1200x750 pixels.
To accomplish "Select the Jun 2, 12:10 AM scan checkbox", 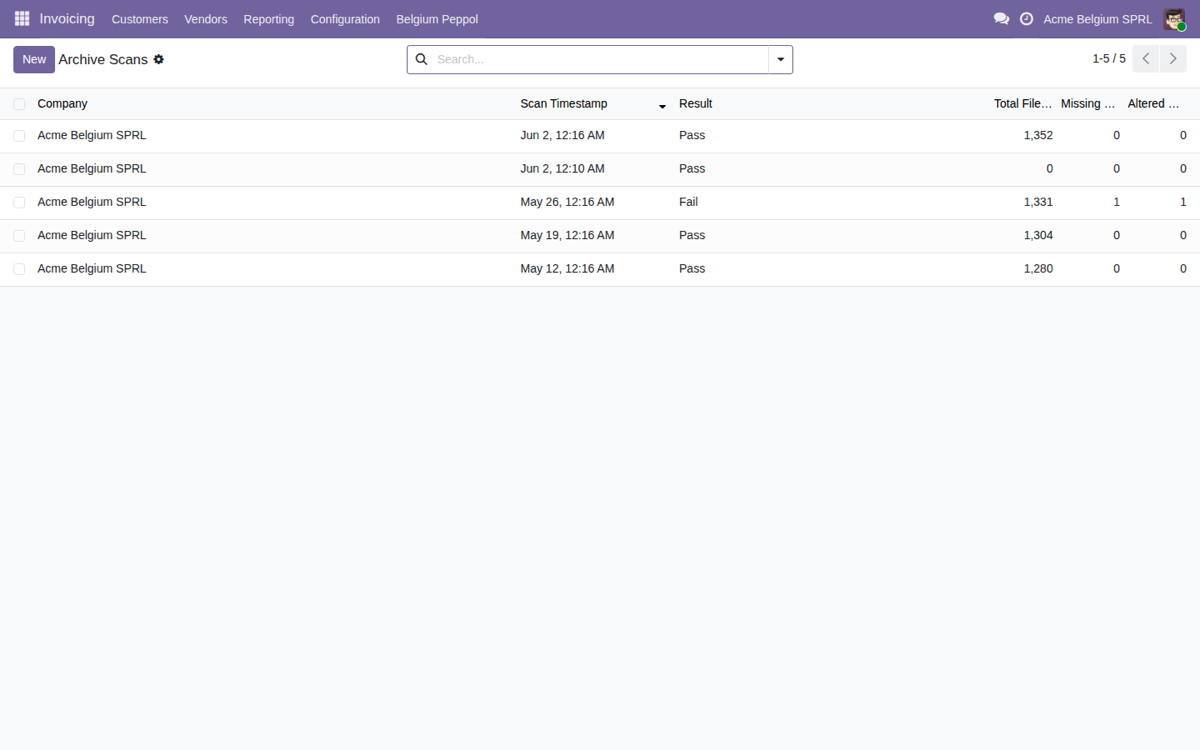I will (19, 169).
